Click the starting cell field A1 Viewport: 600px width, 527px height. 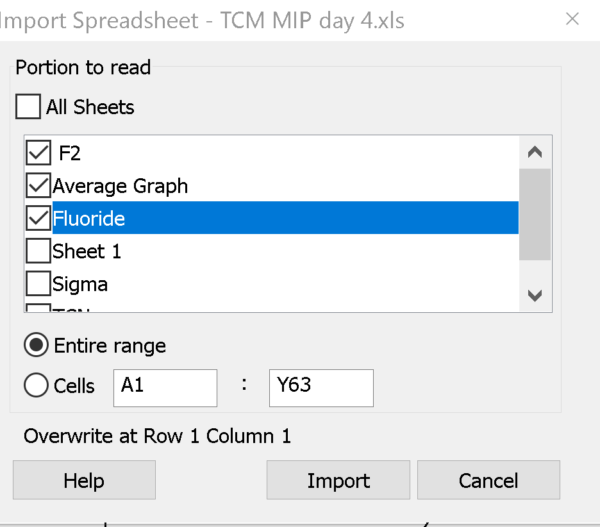point(165,387)
